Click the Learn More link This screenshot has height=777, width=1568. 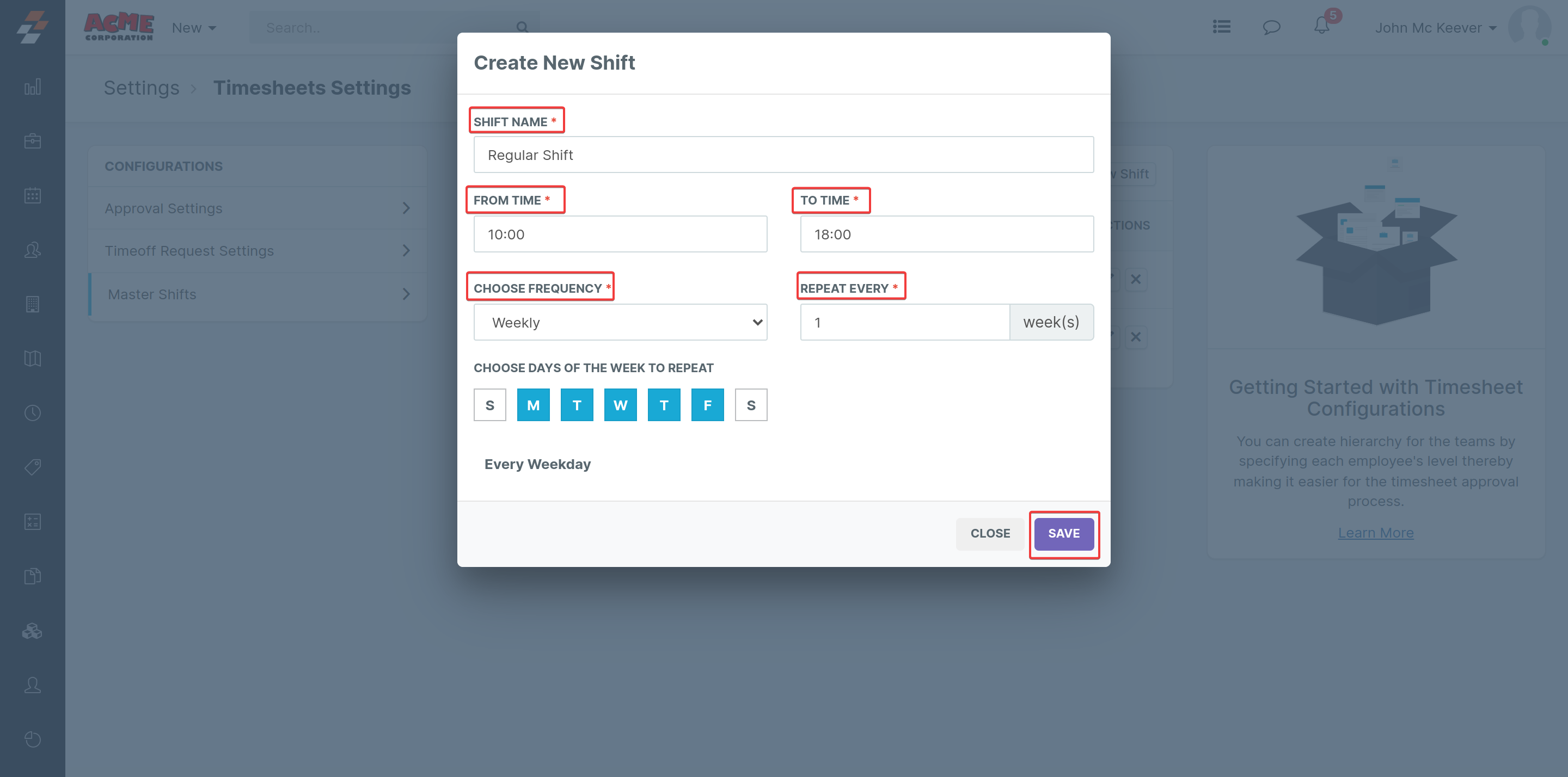coord(1375,533)
